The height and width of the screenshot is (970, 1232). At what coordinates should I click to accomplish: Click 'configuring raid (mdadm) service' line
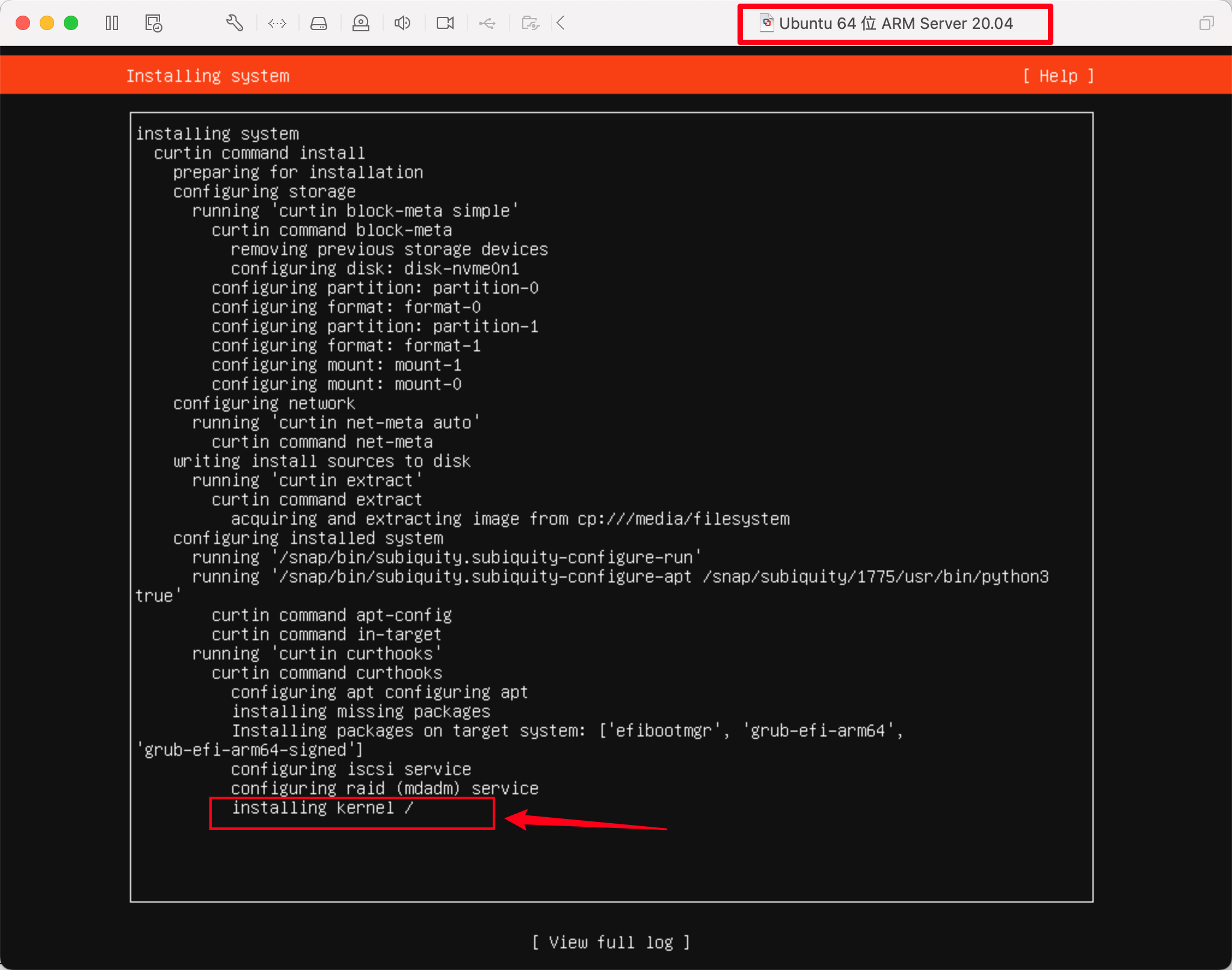pyautogui.click(x=385, y=788)
